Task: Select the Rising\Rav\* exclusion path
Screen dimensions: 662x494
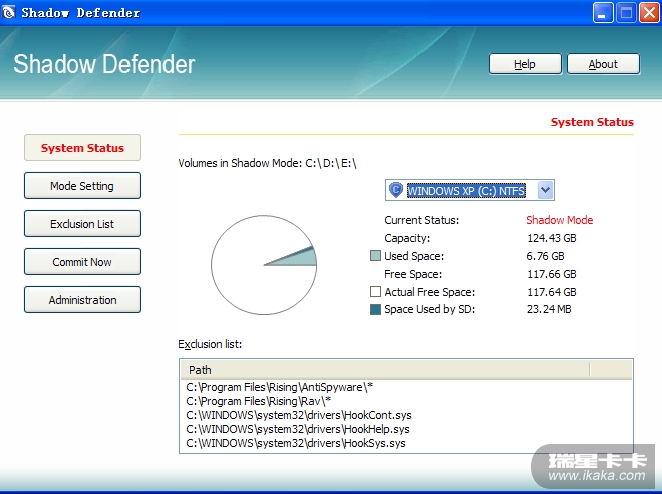Action: click(x=258, y=401)
